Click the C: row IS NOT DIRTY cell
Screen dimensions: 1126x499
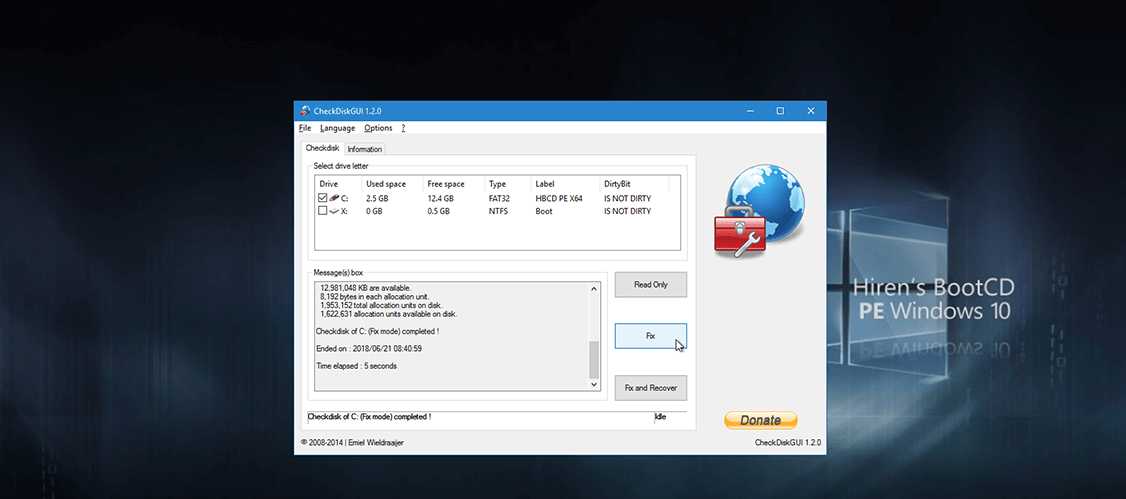(627, 198)
